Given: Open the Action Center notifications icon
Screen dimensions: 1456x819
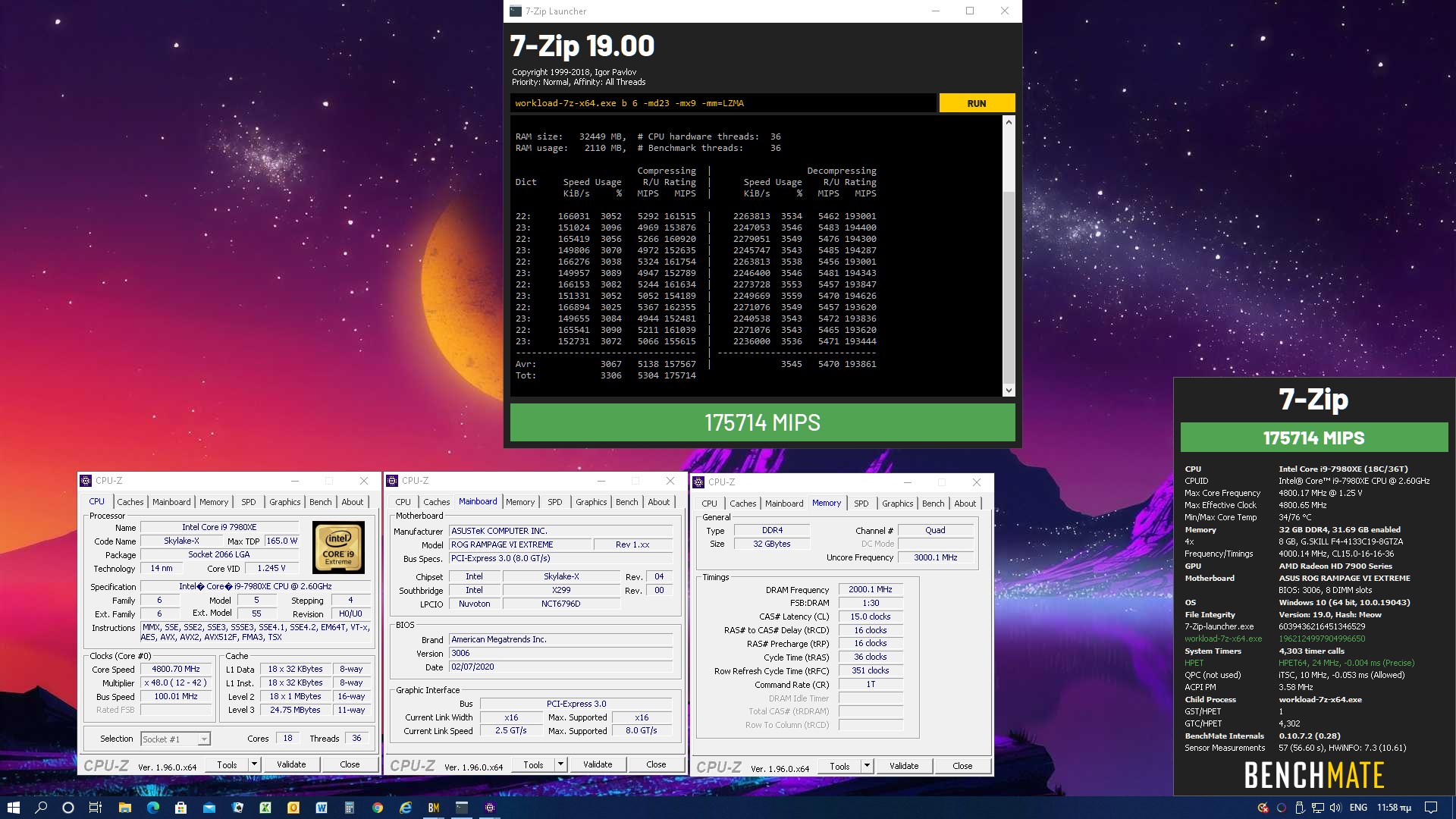Looking at the screenshot, I should (1431, 808).
